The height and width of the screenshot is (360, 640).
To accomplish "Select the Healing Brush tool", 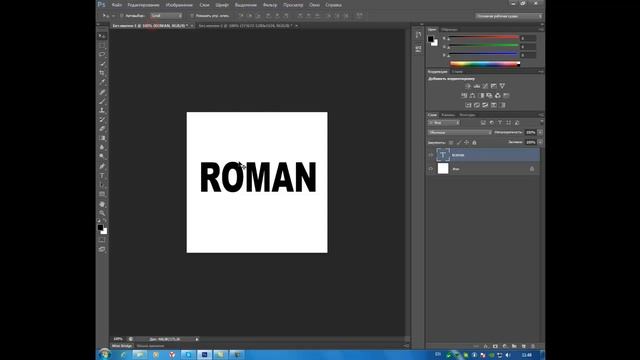I will (x=102, y=92).
